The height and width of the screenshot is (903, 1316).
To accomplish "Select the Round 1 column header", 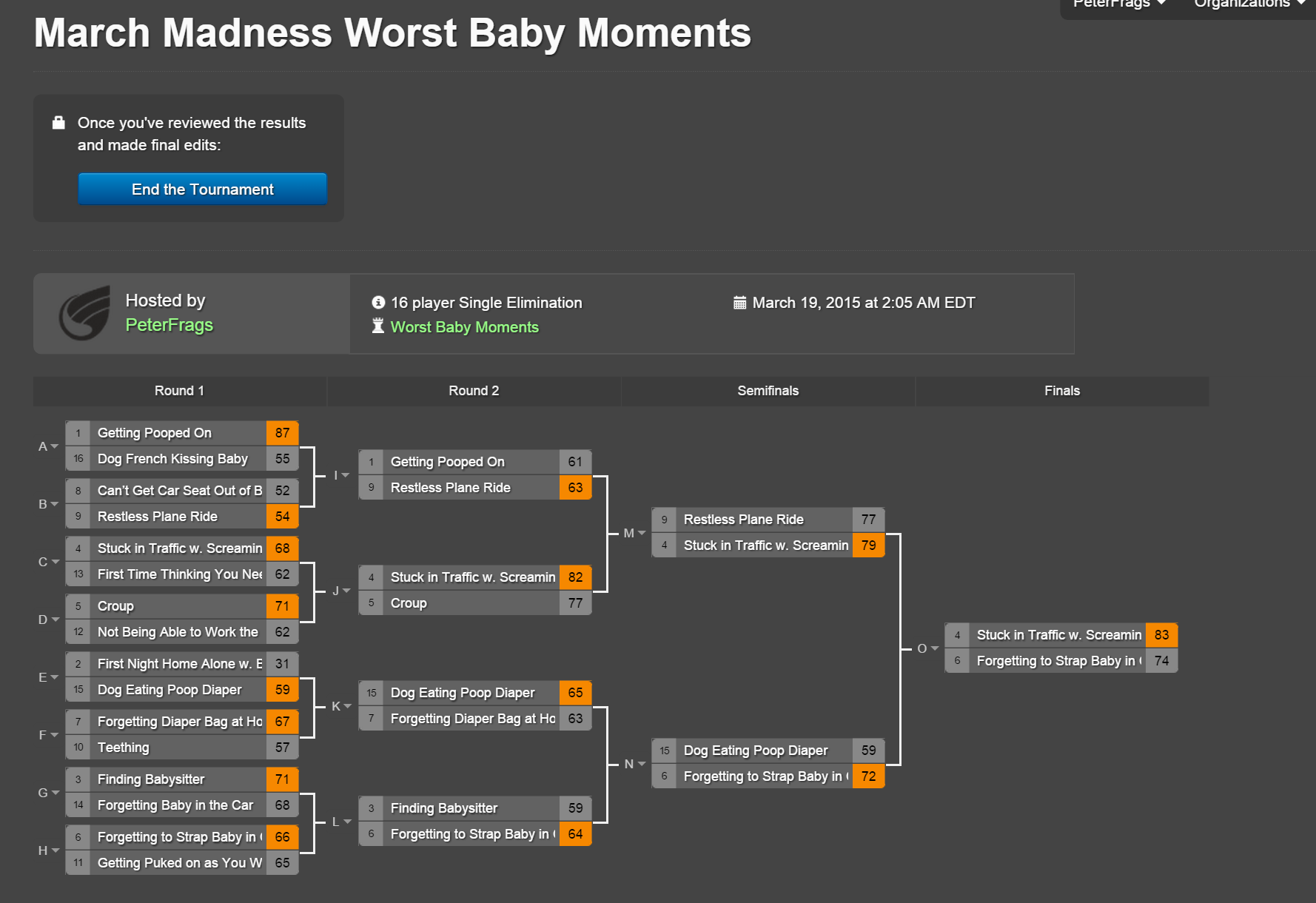I will point(179,391).
